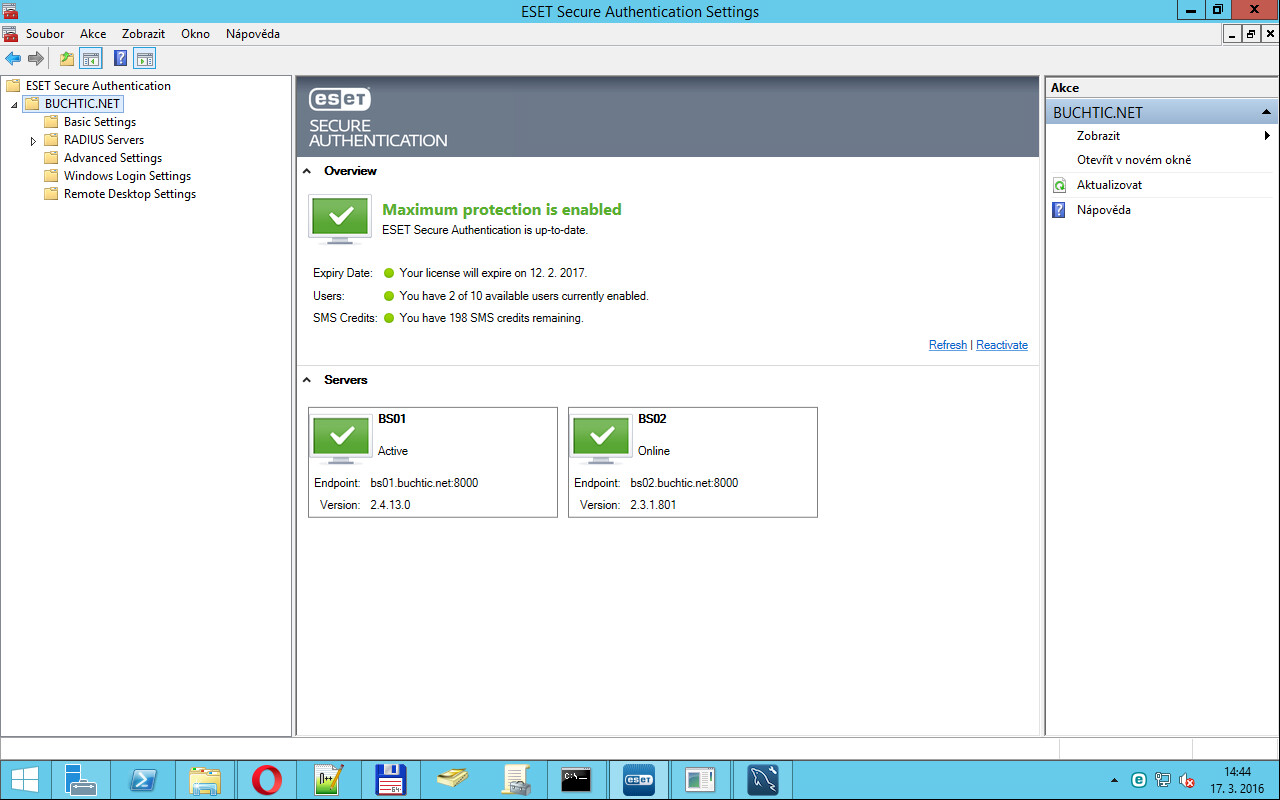Open the Soubor menu
Viewport: 1280px width, 800px height.
pos(45,34)
